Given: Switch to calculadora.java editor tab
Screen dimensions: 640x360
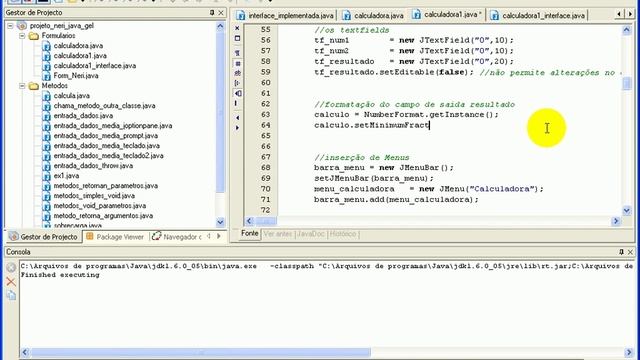Looking at the screenshot, I should click(x=373, y=16).
